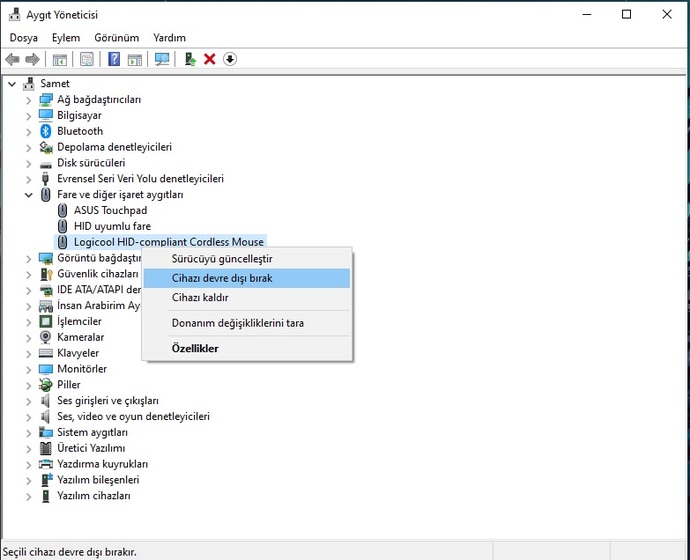
Task: Click the Disk sürücüleri drive icon
Action: click(x=46, y=164)
